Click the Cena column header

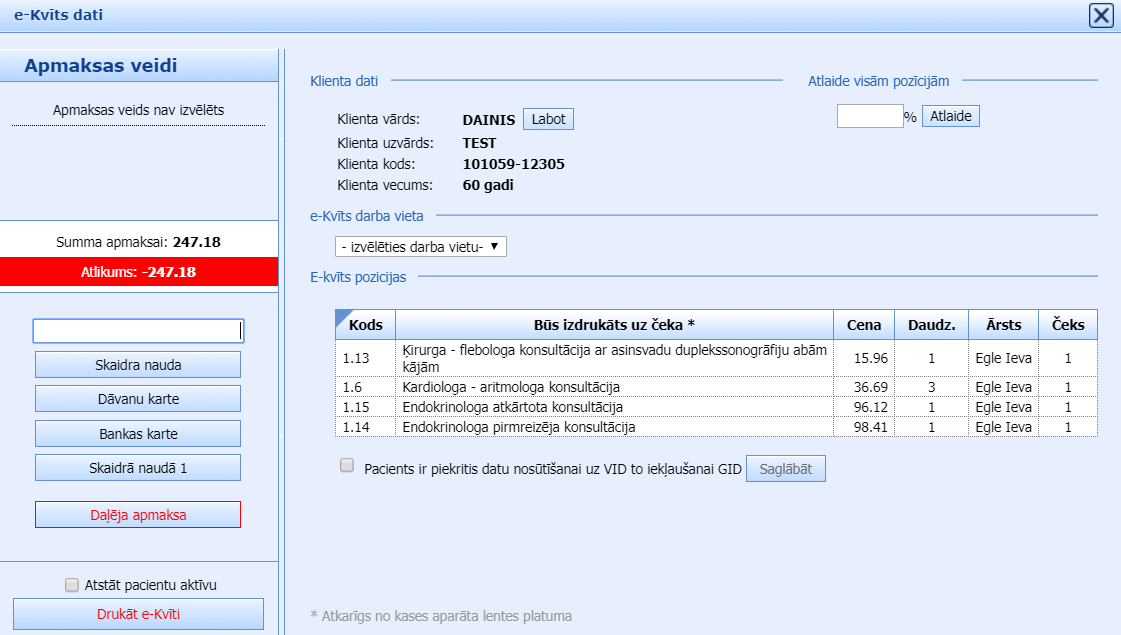pyautogui.click(x=864, y=324)
